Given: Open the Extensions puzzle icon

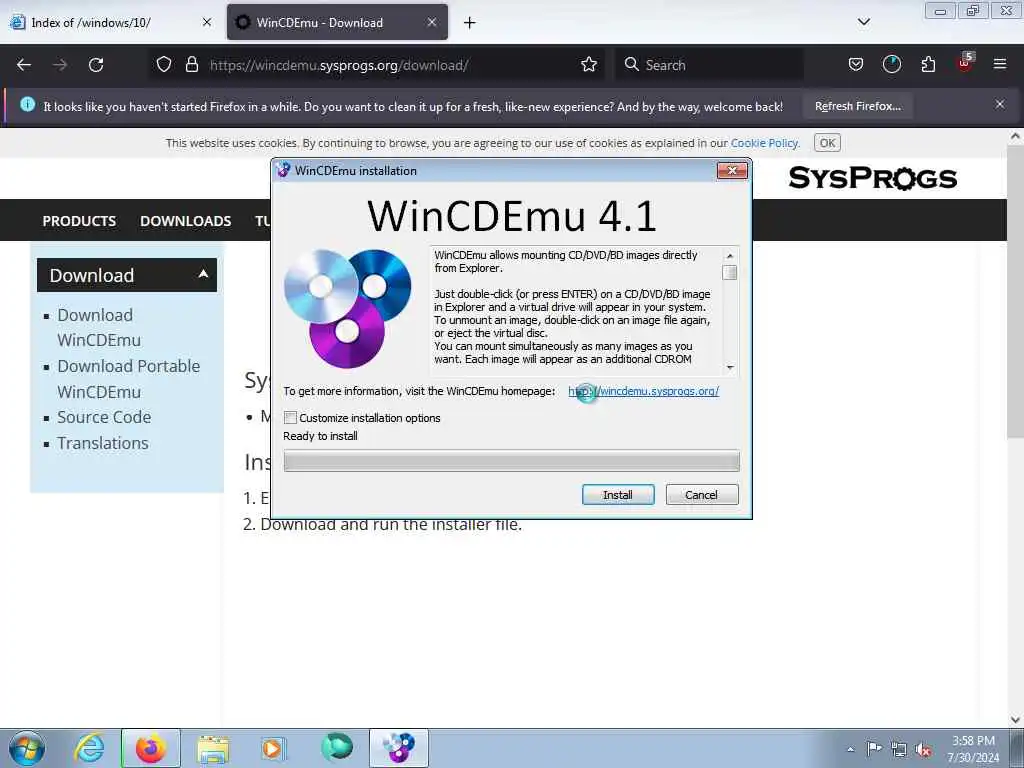Looking at the screenshot, I should (928, 65).
